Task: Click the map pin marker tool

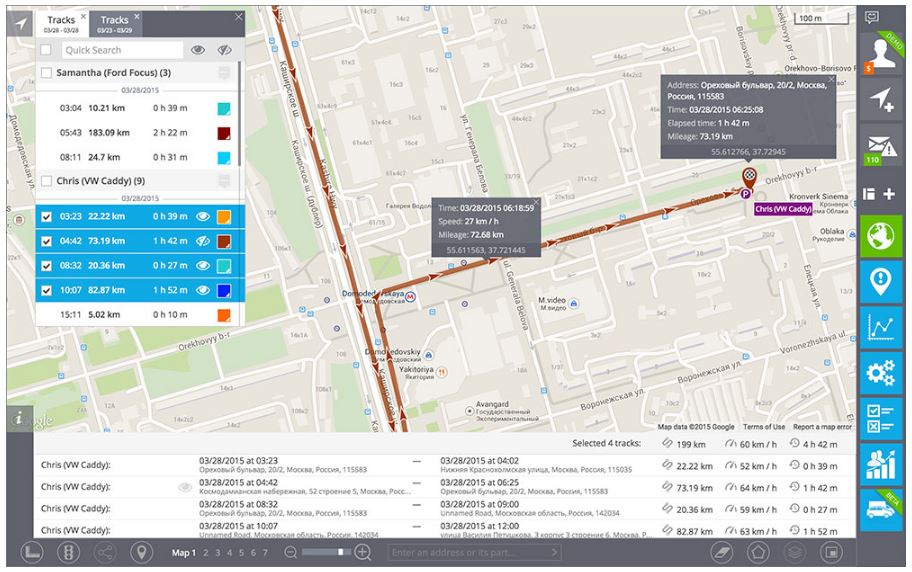Action: (x=141, y=552)
